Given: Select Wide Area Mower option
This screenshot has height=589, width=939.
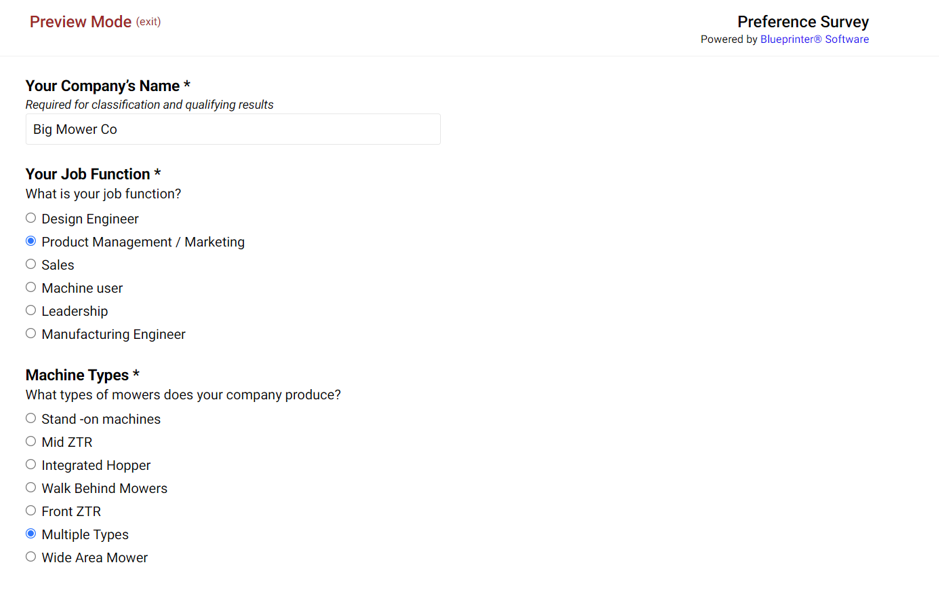Looking at the screenshot, I should (x=31, y=557).
